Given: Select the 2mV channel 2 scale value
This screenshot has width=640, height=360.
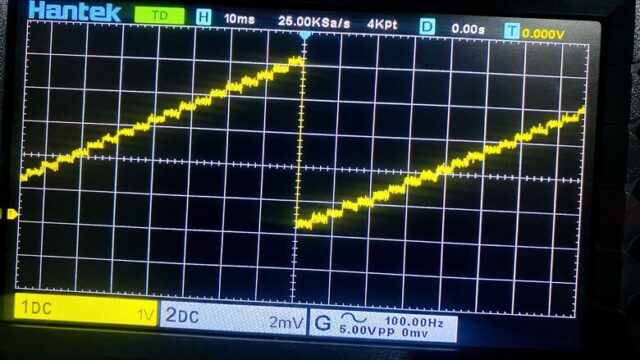Looking at the screenshot, I should 286,323.
